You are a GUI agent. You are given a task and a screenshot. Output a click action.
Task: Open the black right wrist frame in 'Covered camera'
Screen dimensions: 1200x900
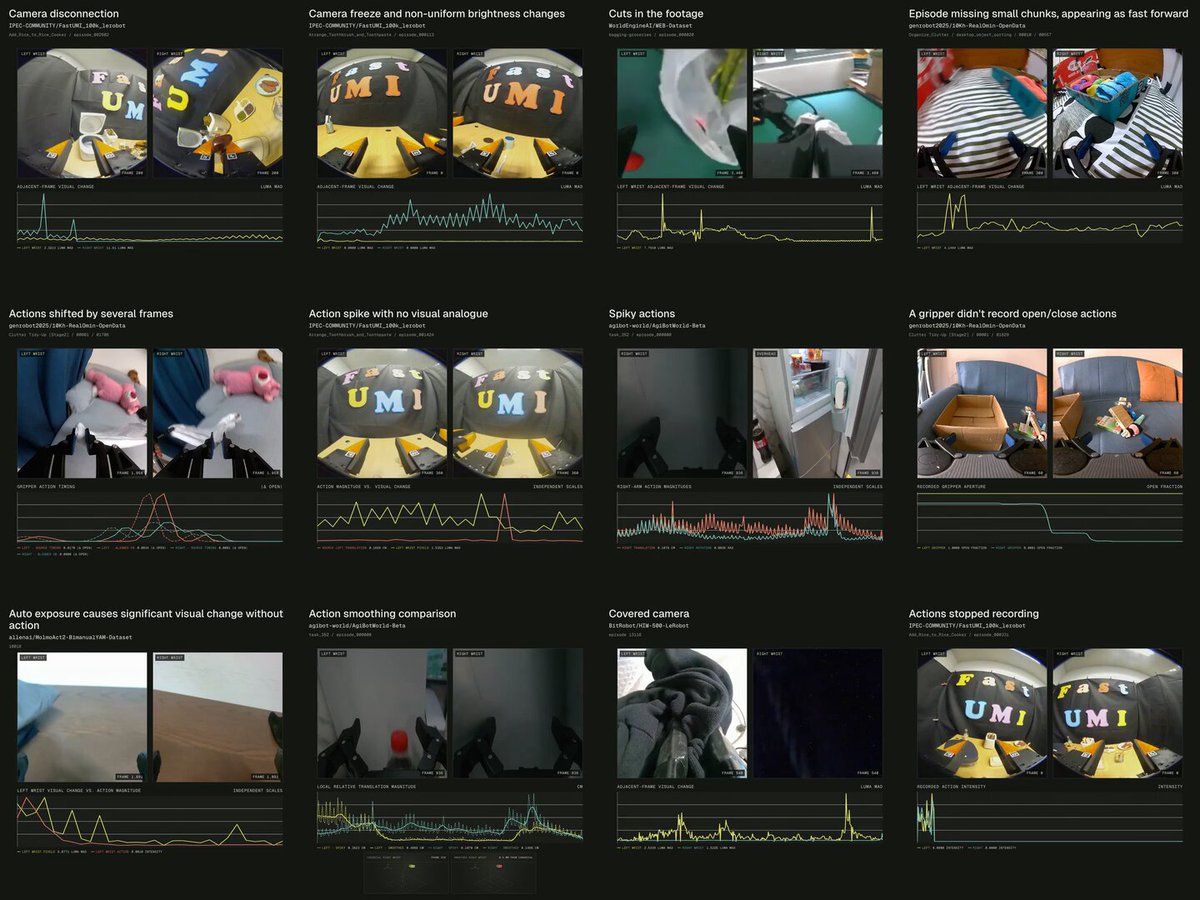(818, 714)
